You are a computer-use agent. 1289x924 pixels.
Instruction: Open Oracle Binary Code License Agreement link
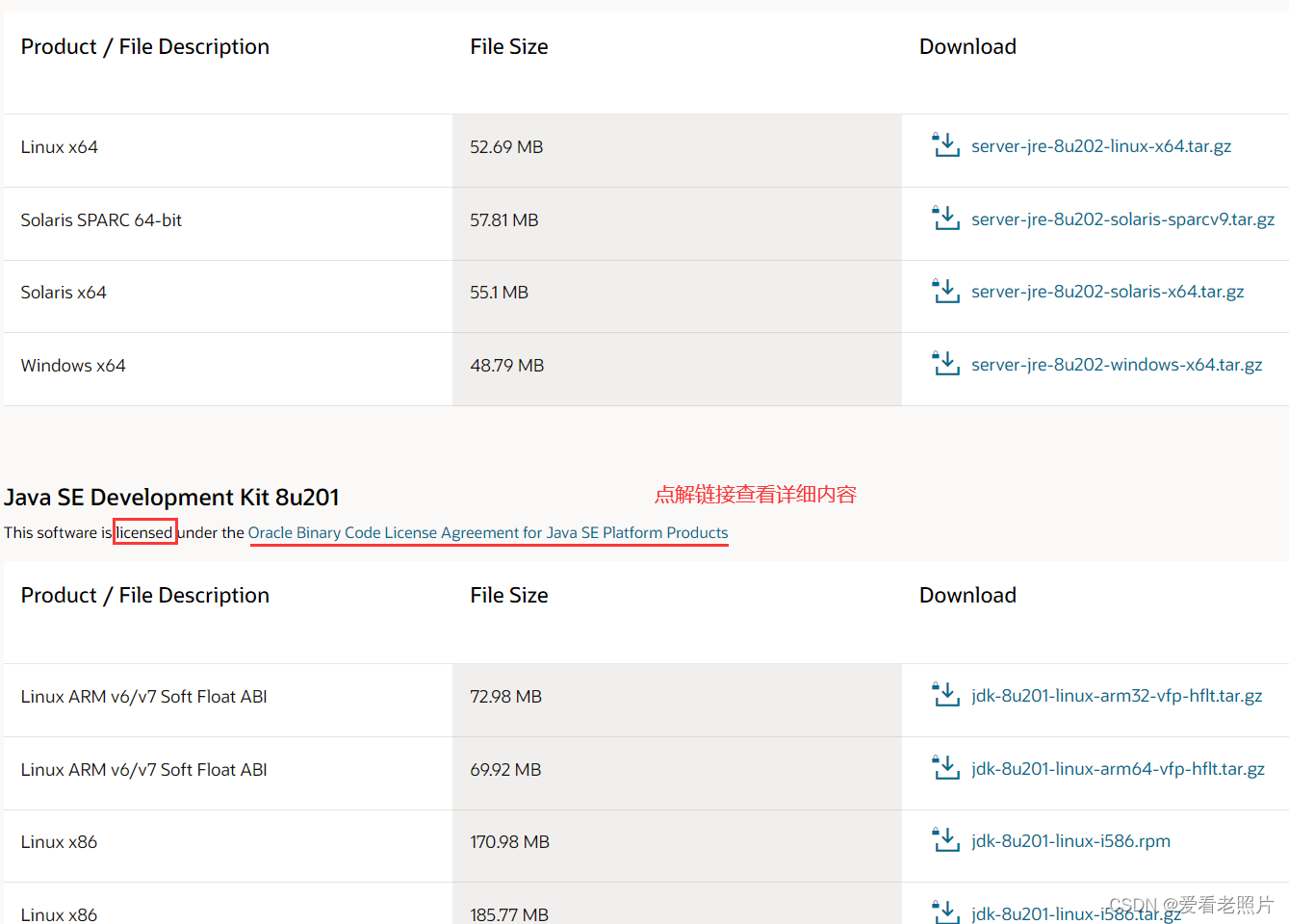(x=488, y=532)
